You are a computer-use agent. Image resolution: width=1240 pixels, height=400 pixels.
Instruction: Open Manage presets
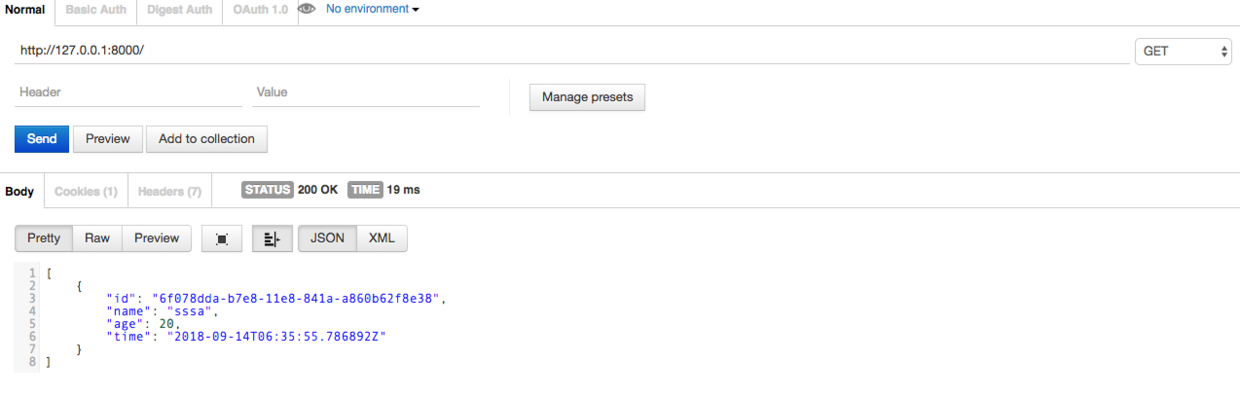[x=587, y=97]
